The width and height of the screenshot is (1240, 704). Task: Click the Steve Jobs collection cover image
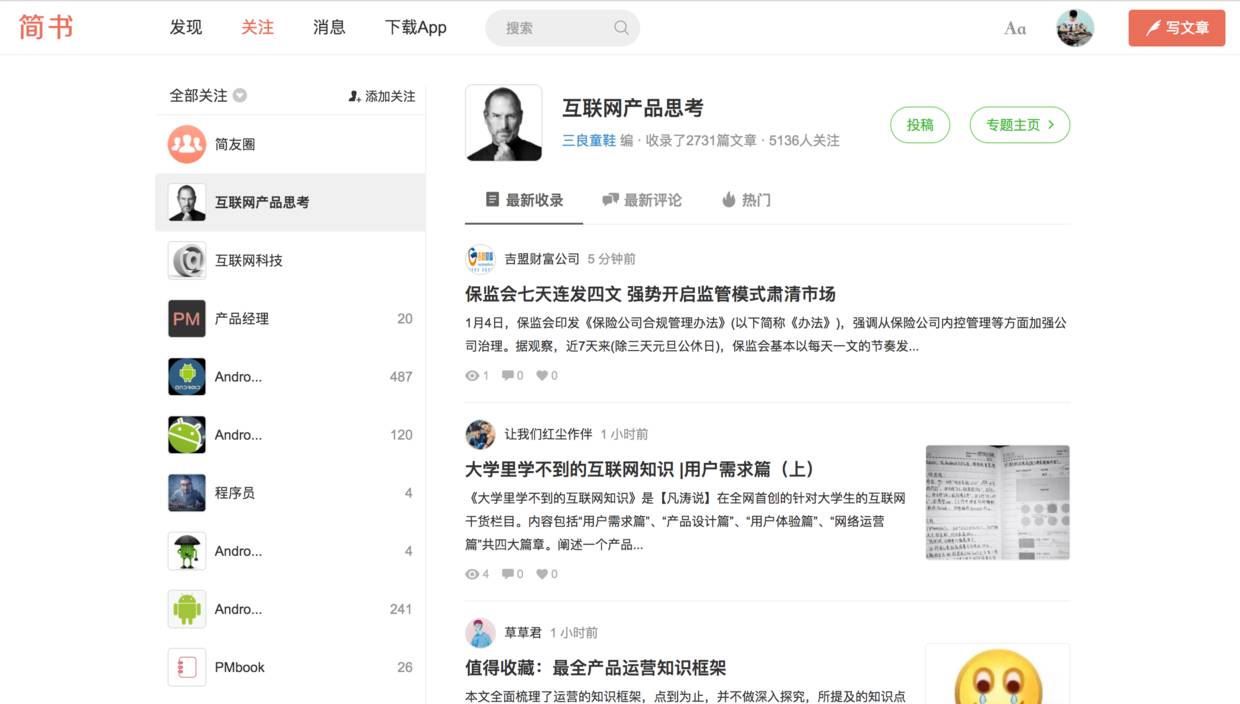pyautogui.click(x=504, y=123)
